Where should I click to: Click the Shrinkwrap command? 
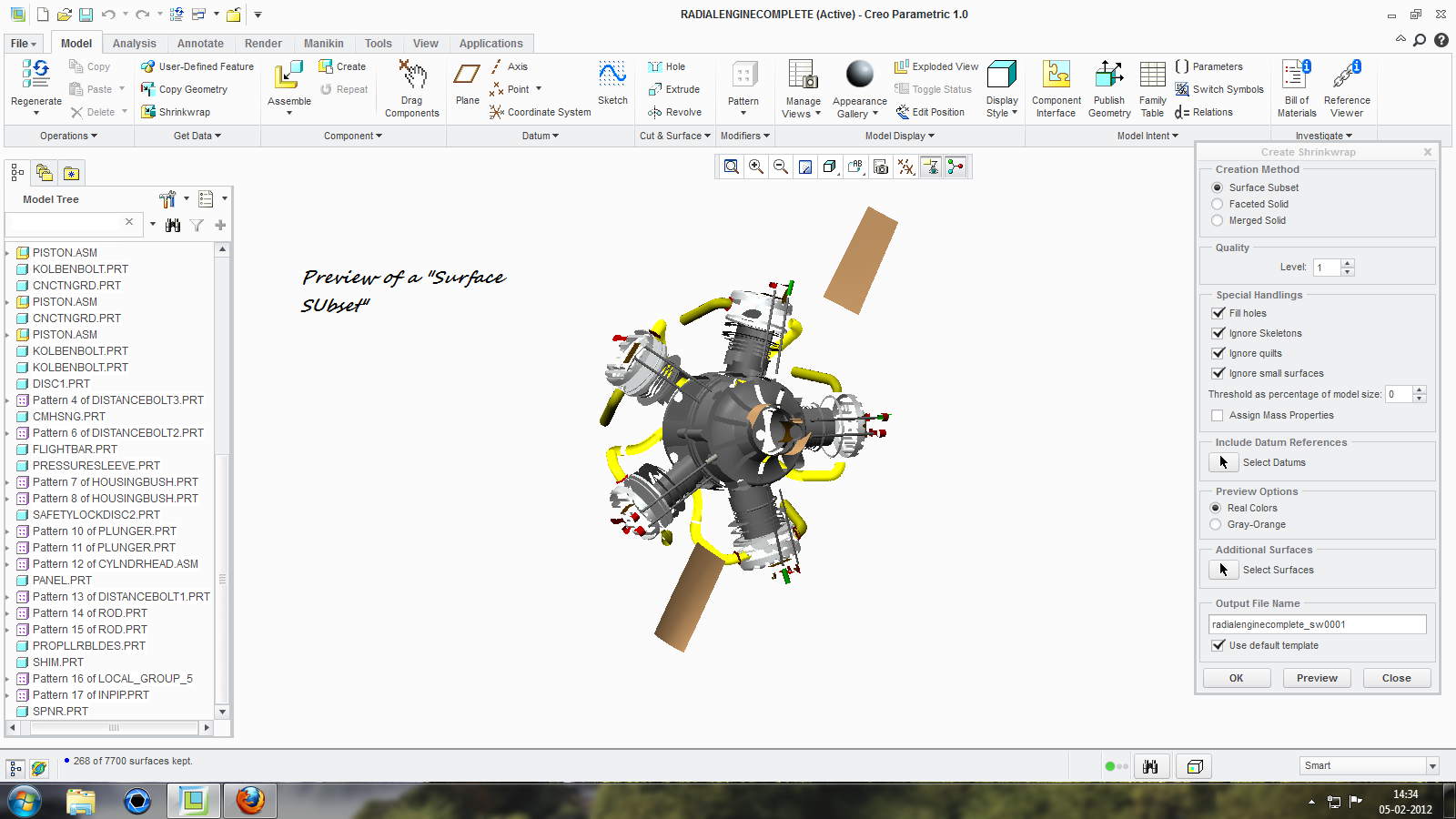(x=176, y=112)
